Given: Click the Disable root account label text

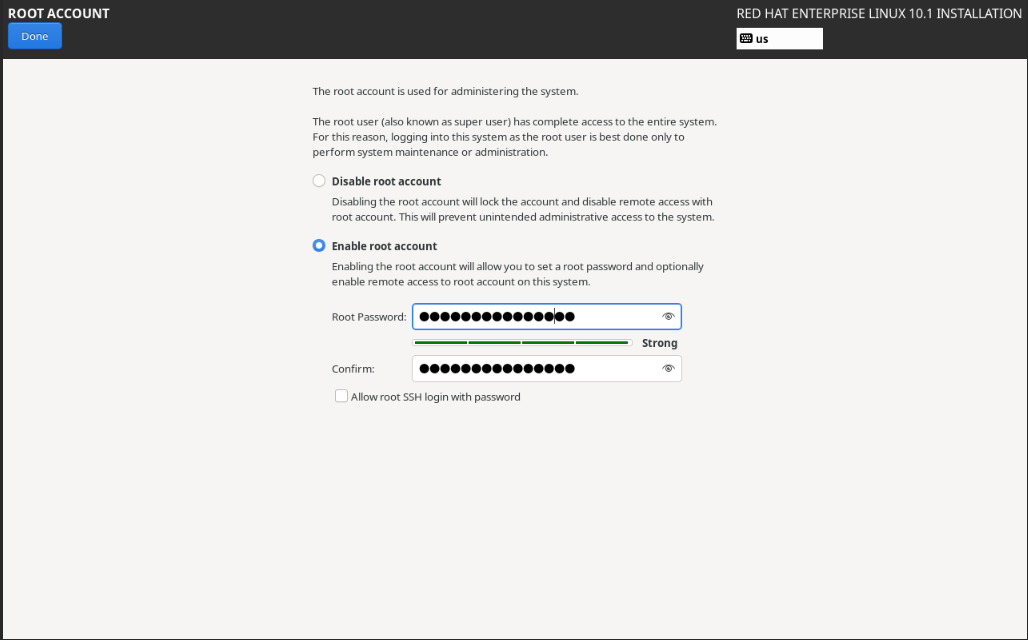Looking at the screenshot, I should click(384, 180).
